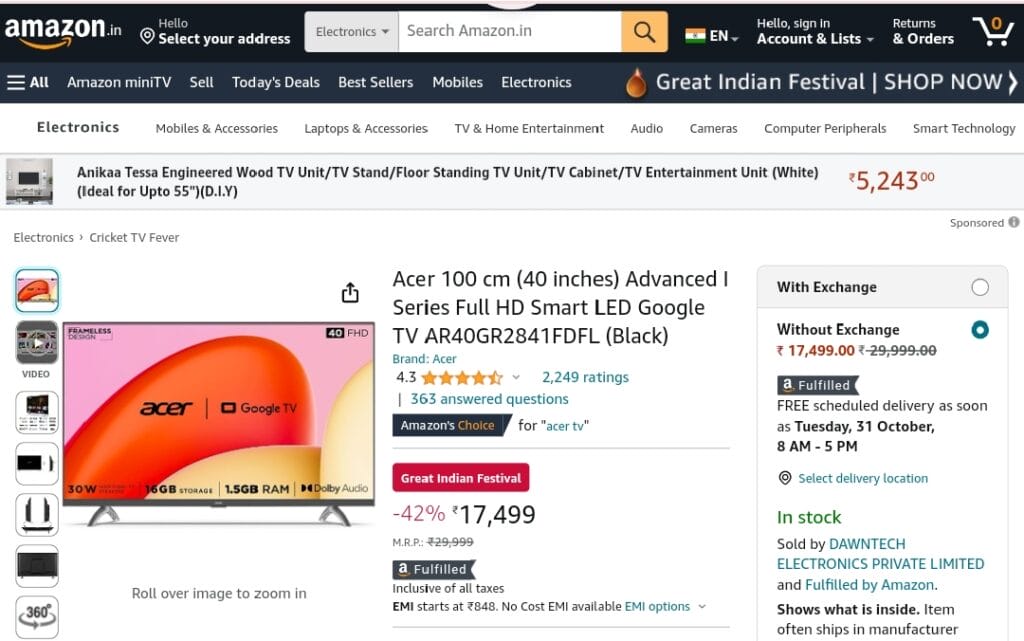
Task: Expand the star rating breakdown chevron
Action: (x=516, y=377)
